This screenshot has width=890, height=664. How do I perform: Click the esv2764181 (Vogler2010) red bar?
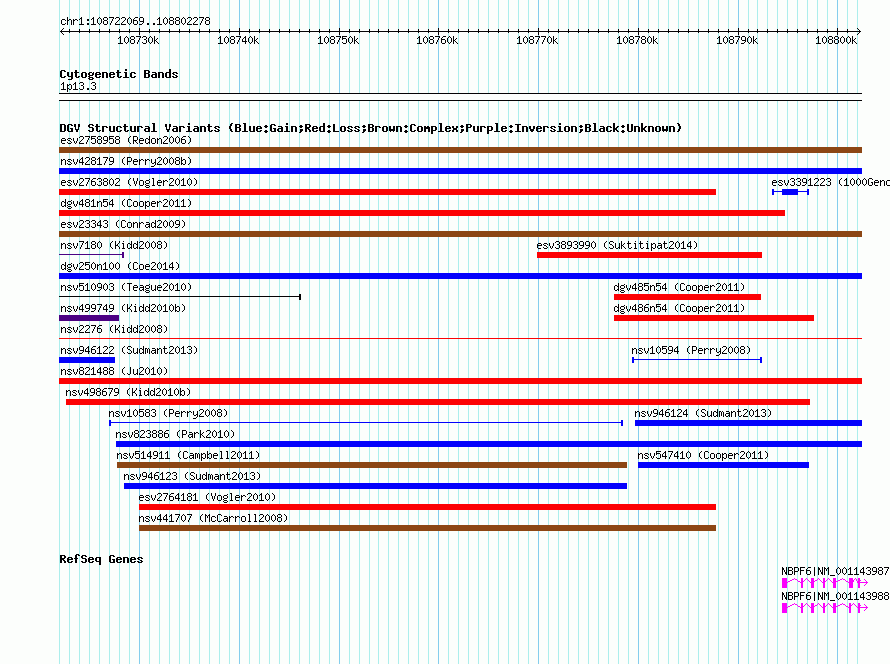[427, 507]
